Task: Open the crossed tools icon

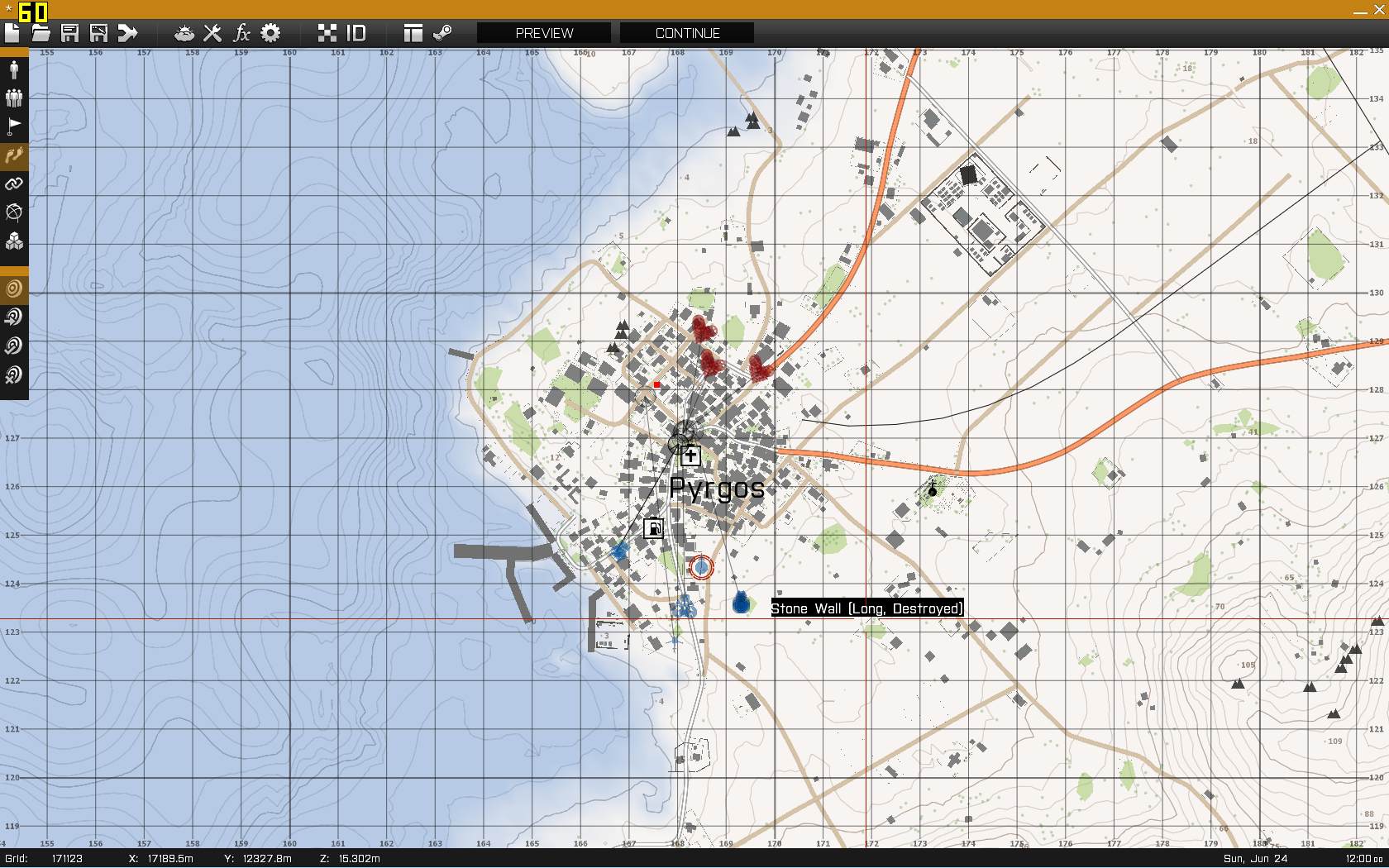Action: (x=212, y=33)
